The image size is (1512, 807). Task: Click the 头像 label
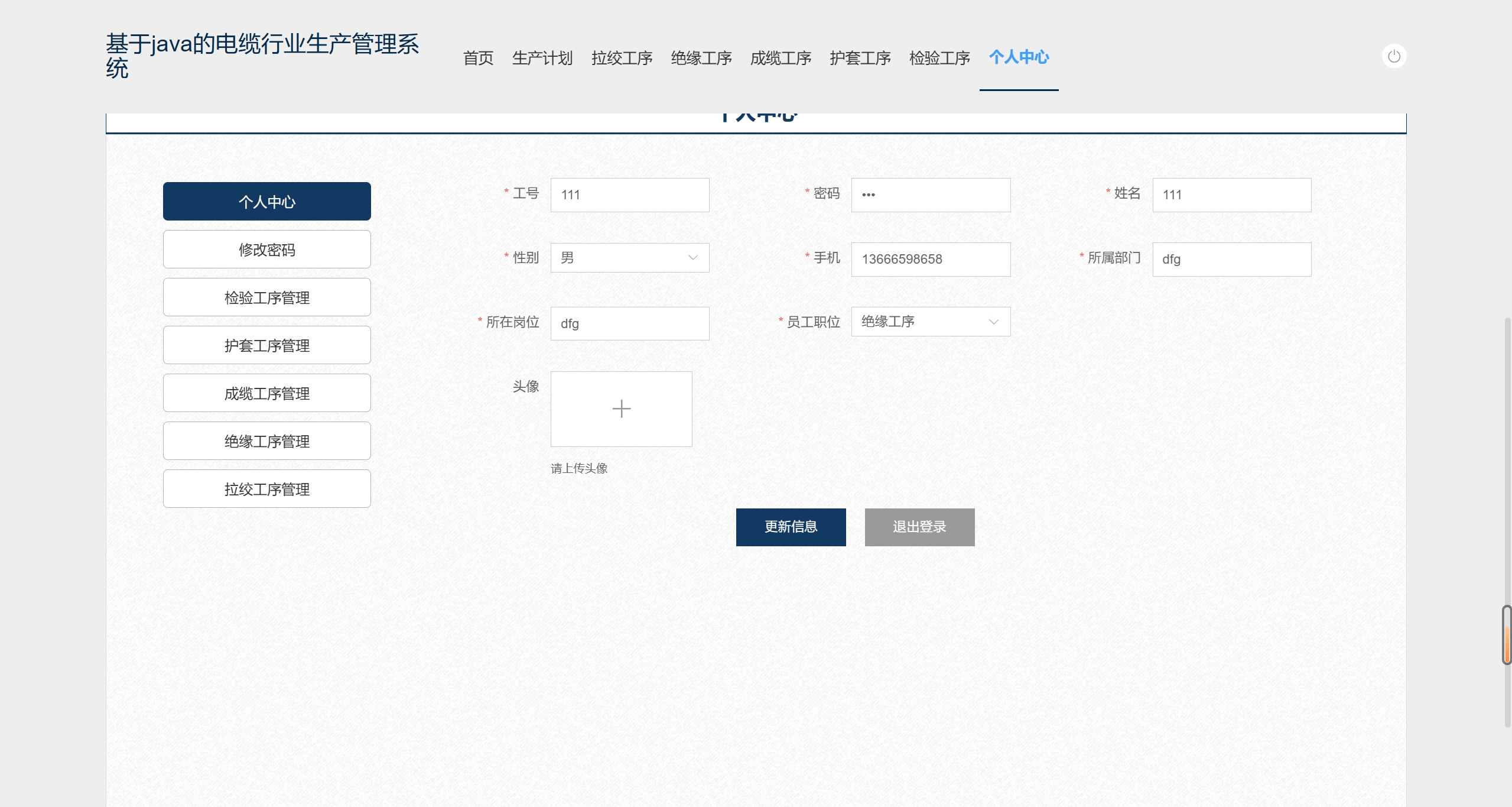[526, 387]
